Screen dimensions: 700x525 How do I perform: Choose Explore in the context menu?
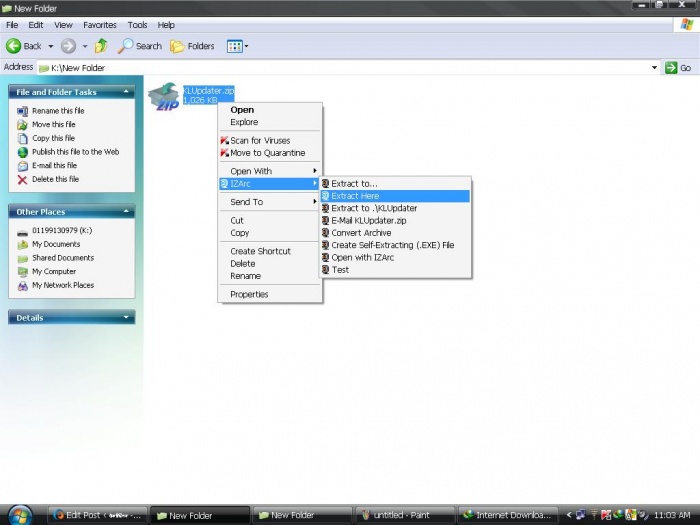point(270,122)
